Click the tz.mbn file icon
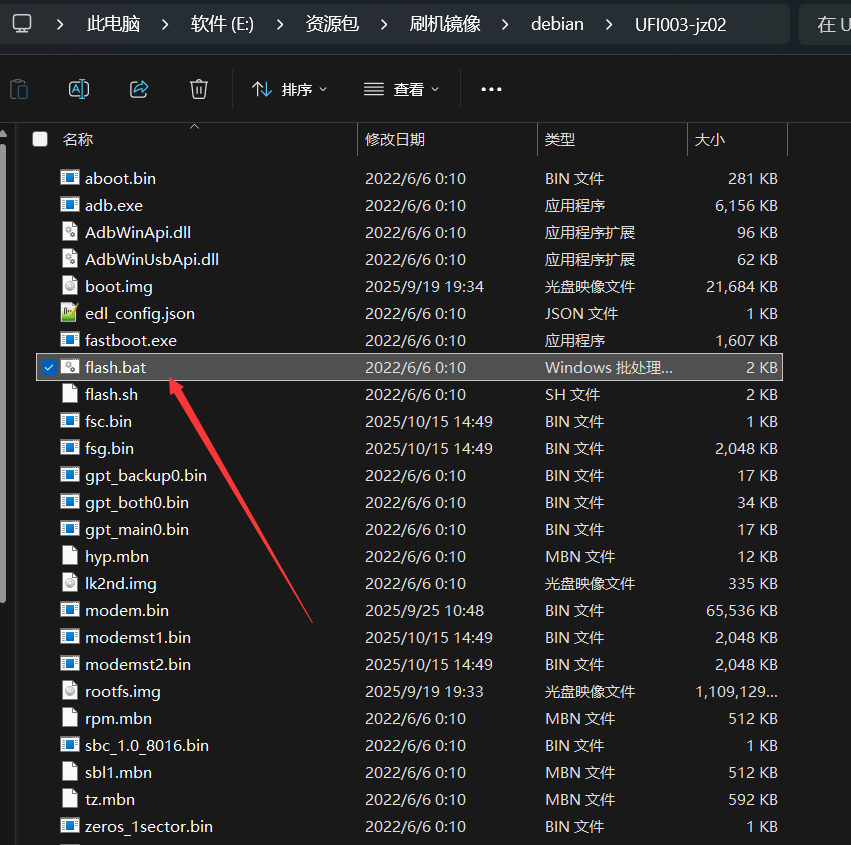Image resolution: width=851 pixels, height=845 pixels. (x=69, y=798)
